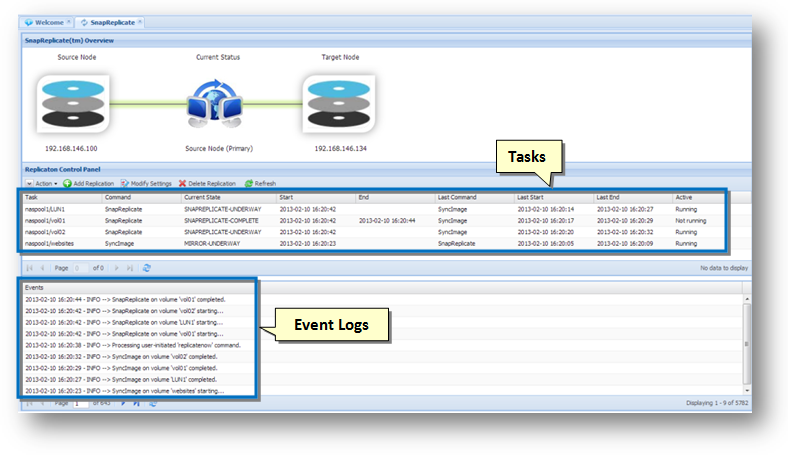Open Modify Settings for the replication
Screen dimensions: 788x456
(x=145, y=184)
